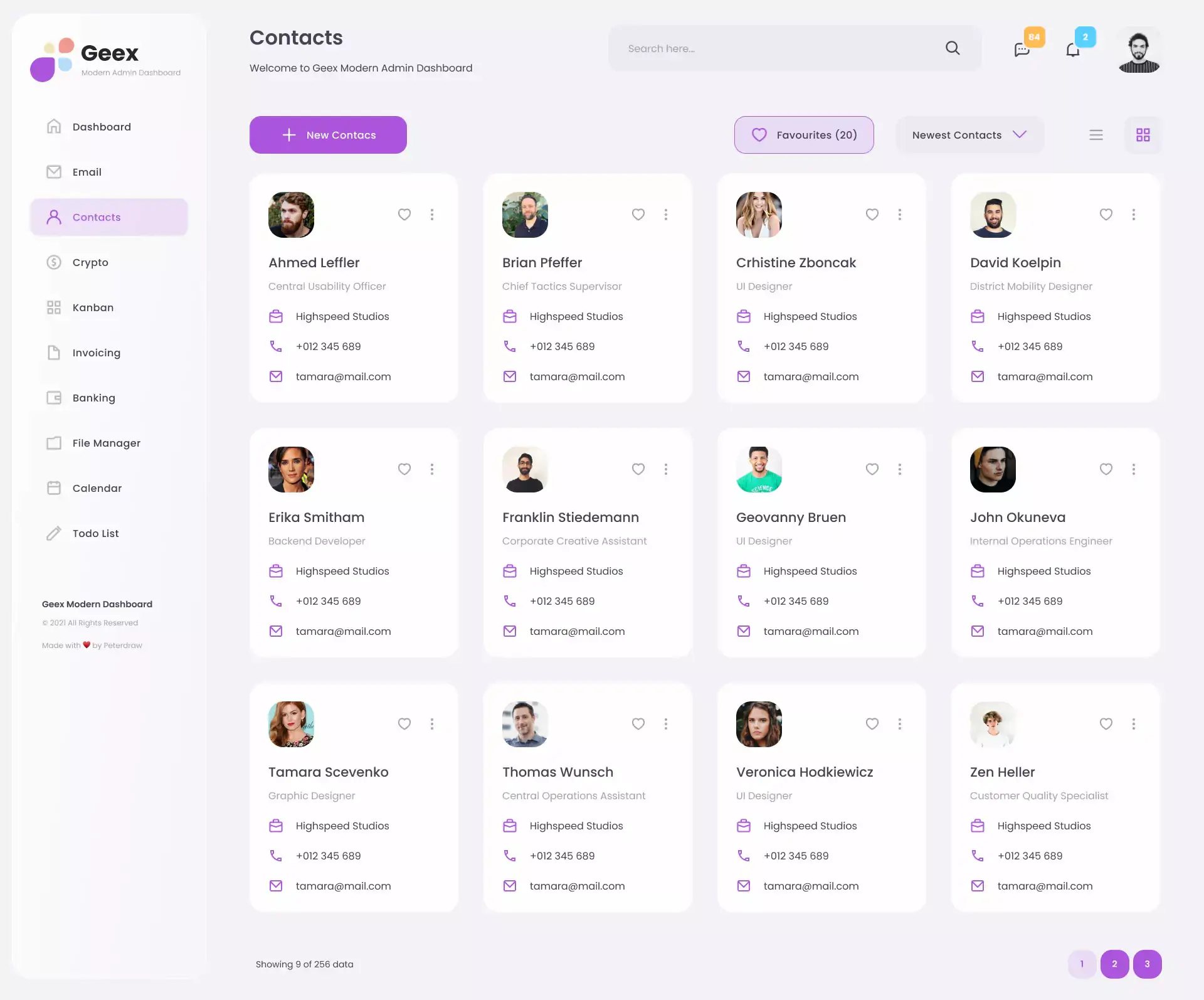This screenshot has width=1204, height=1000.
Task: Toggle heart on Brian Pfeffer card
Action: point(638,215)
